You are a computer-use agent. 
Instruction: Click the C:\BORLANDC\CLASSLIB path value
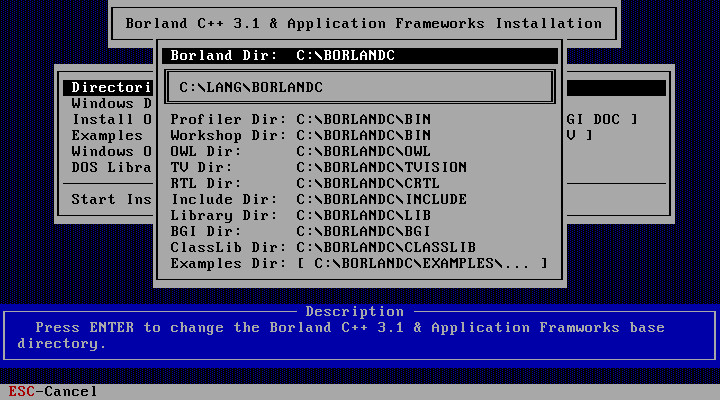point(386,248)
